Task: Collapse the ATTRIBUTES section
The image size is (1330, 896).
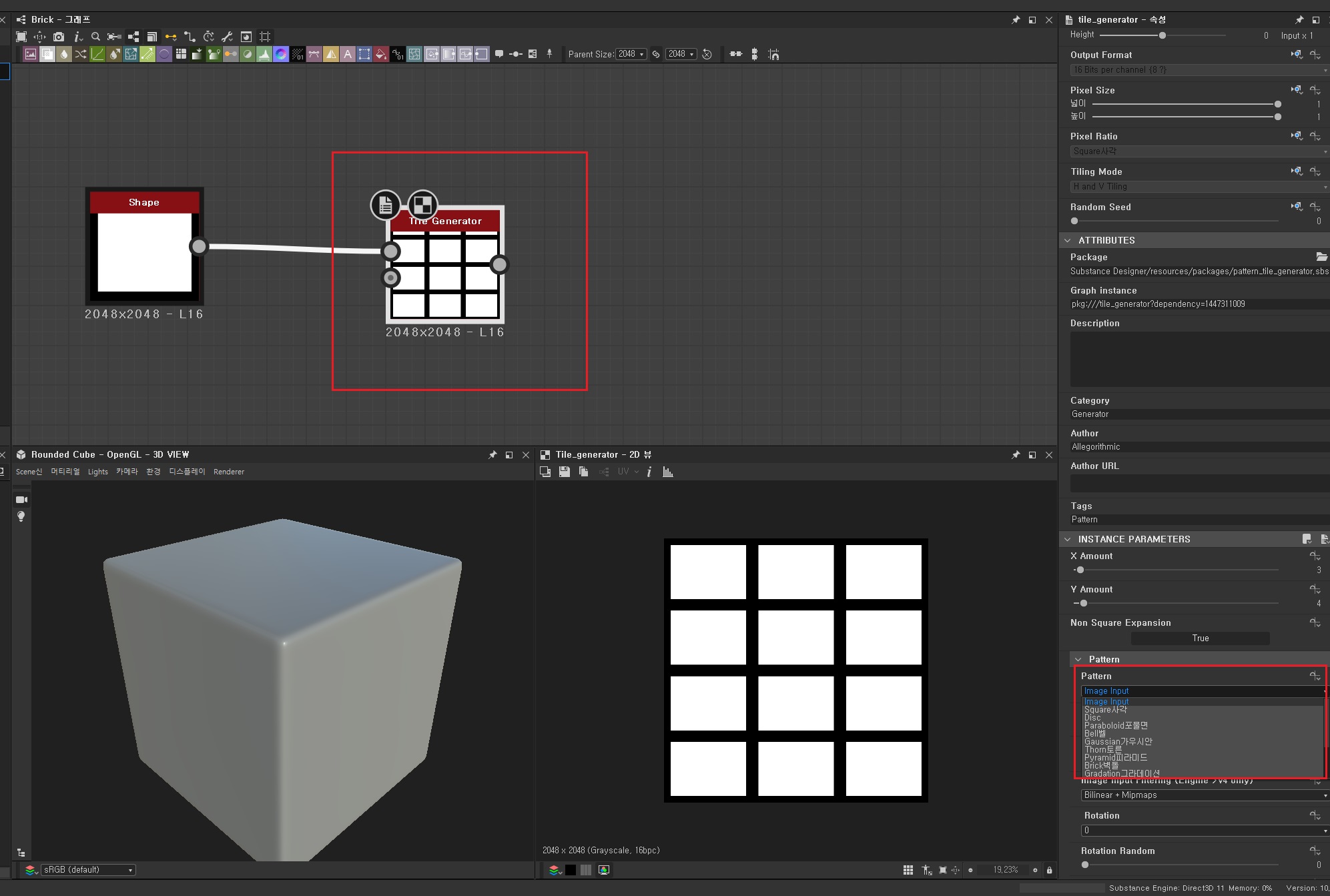Action: click(x=1068, y=240)
